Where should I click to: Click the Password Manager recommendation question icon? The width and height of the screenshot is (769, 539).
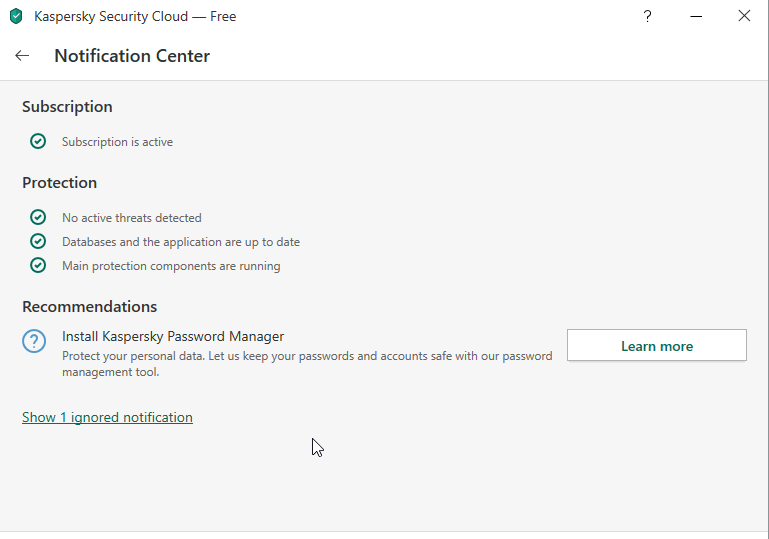[x=34, y=342]
